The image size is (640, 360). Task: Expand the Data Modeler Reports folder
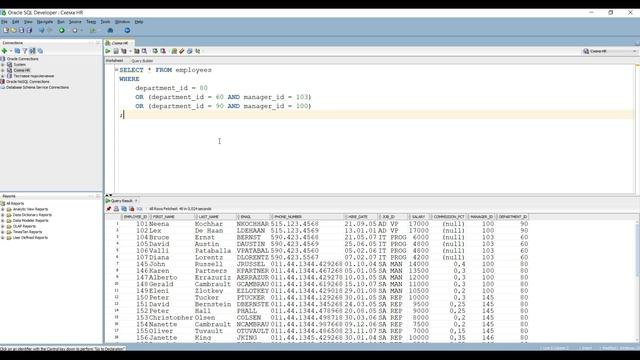point(3,220)
